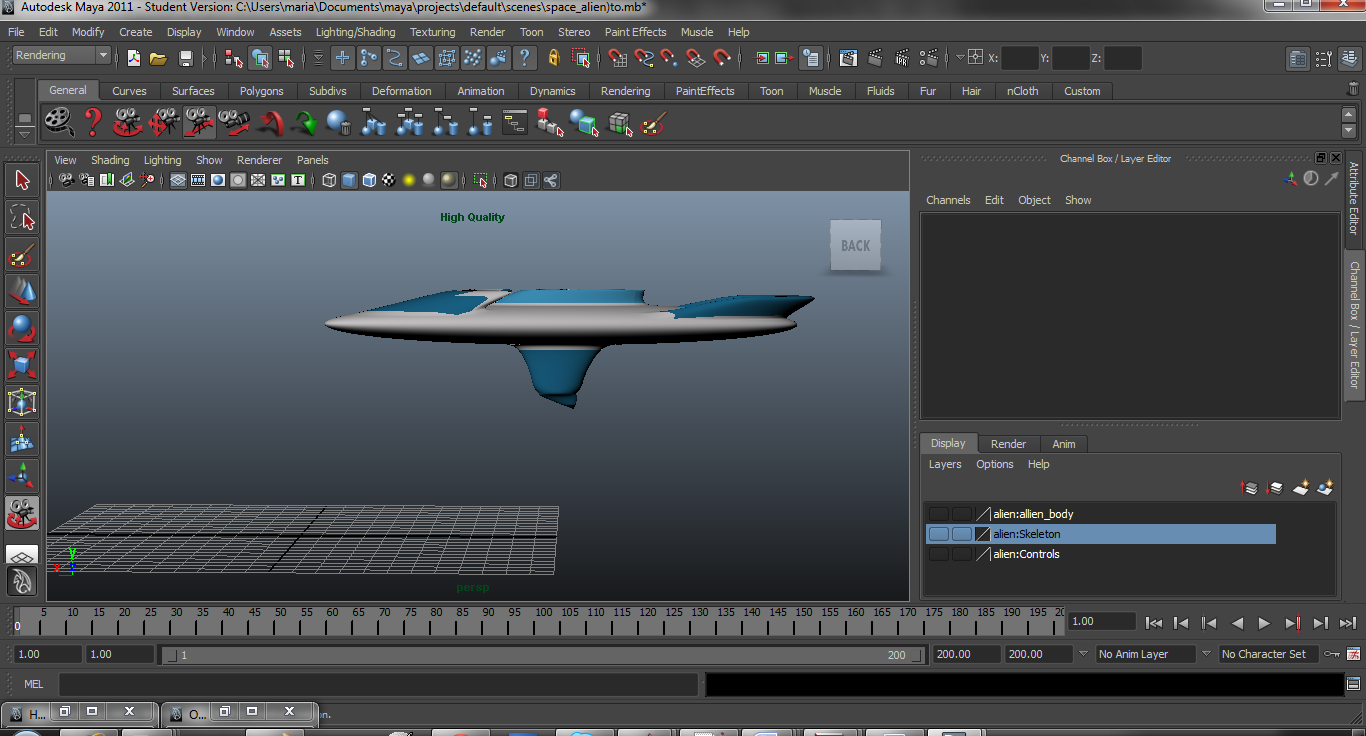Move selected layer up in list
This screenshot has width=1366, height=736.
point(1249,488)
